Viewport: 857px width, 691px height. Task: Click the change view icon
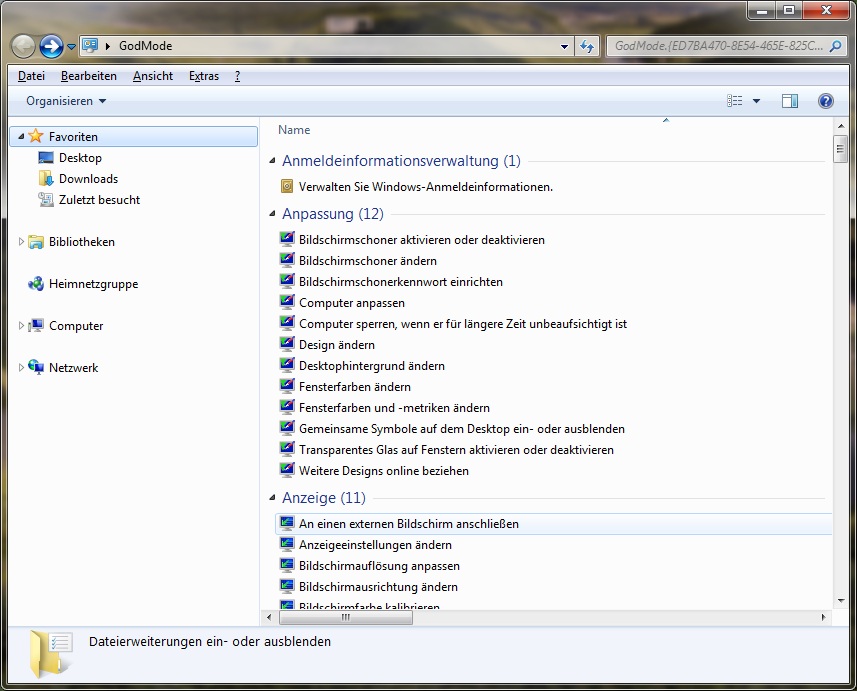pyautogui.click(x=735, y=101)
